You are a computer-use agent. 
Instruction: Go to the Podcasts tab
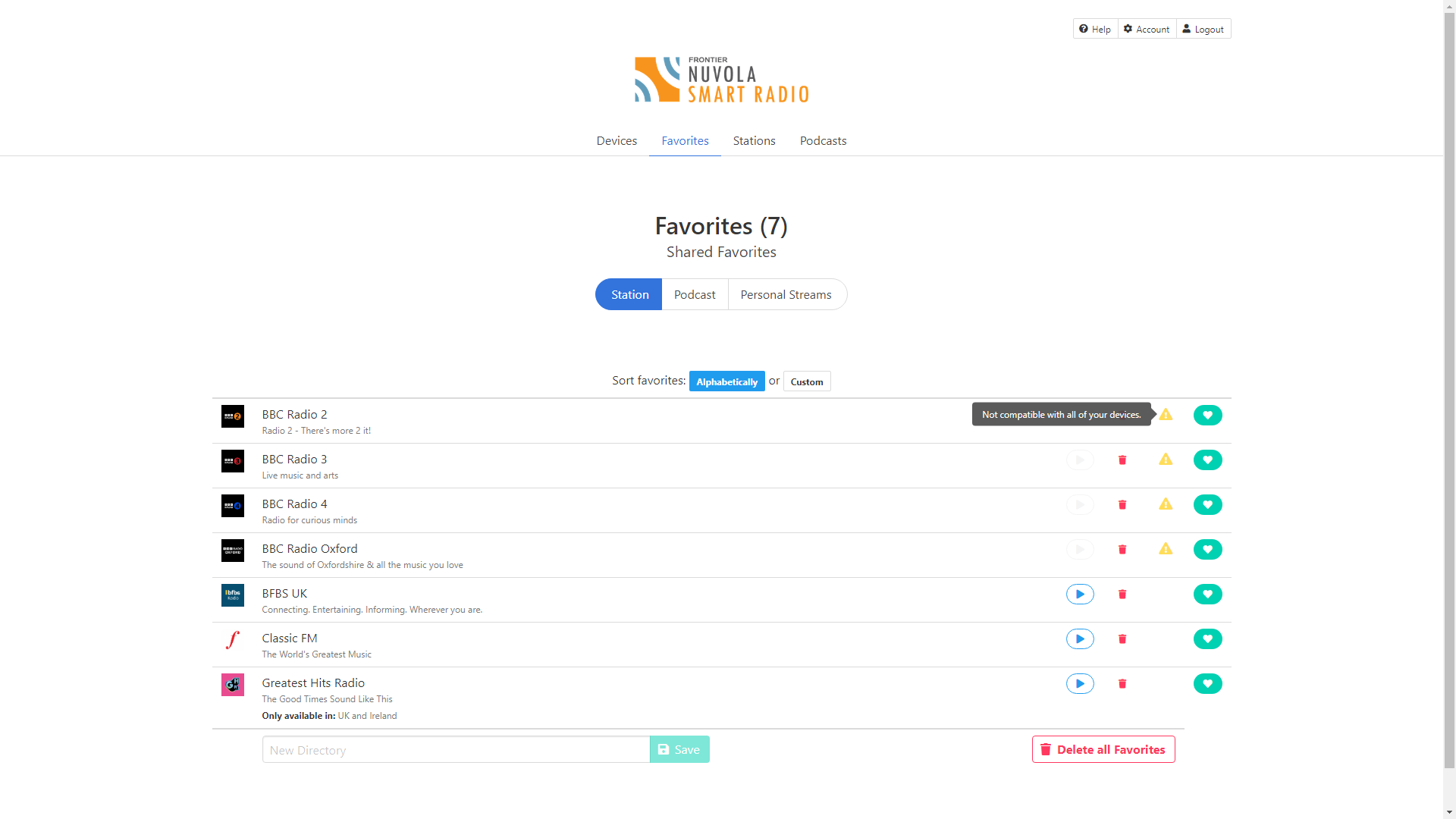coord(823,141)
